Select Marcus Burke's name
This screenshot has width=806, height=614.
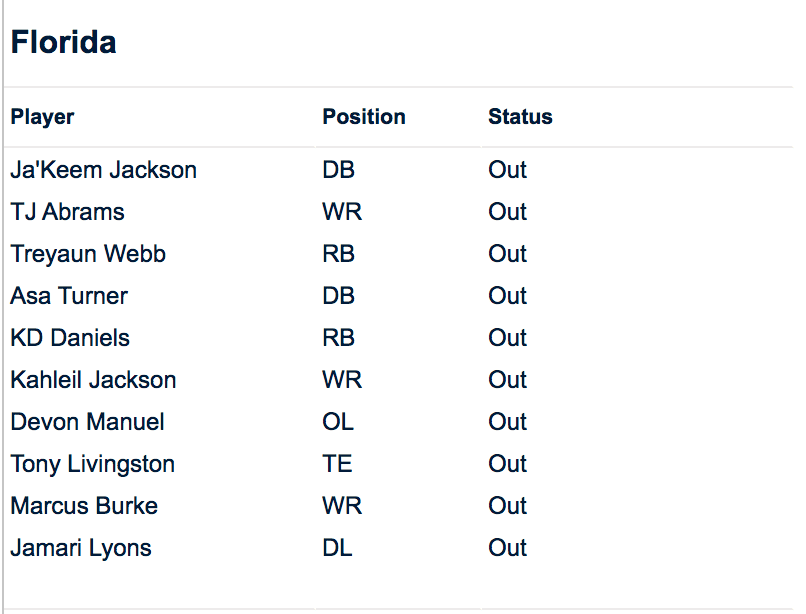(84, 506)
